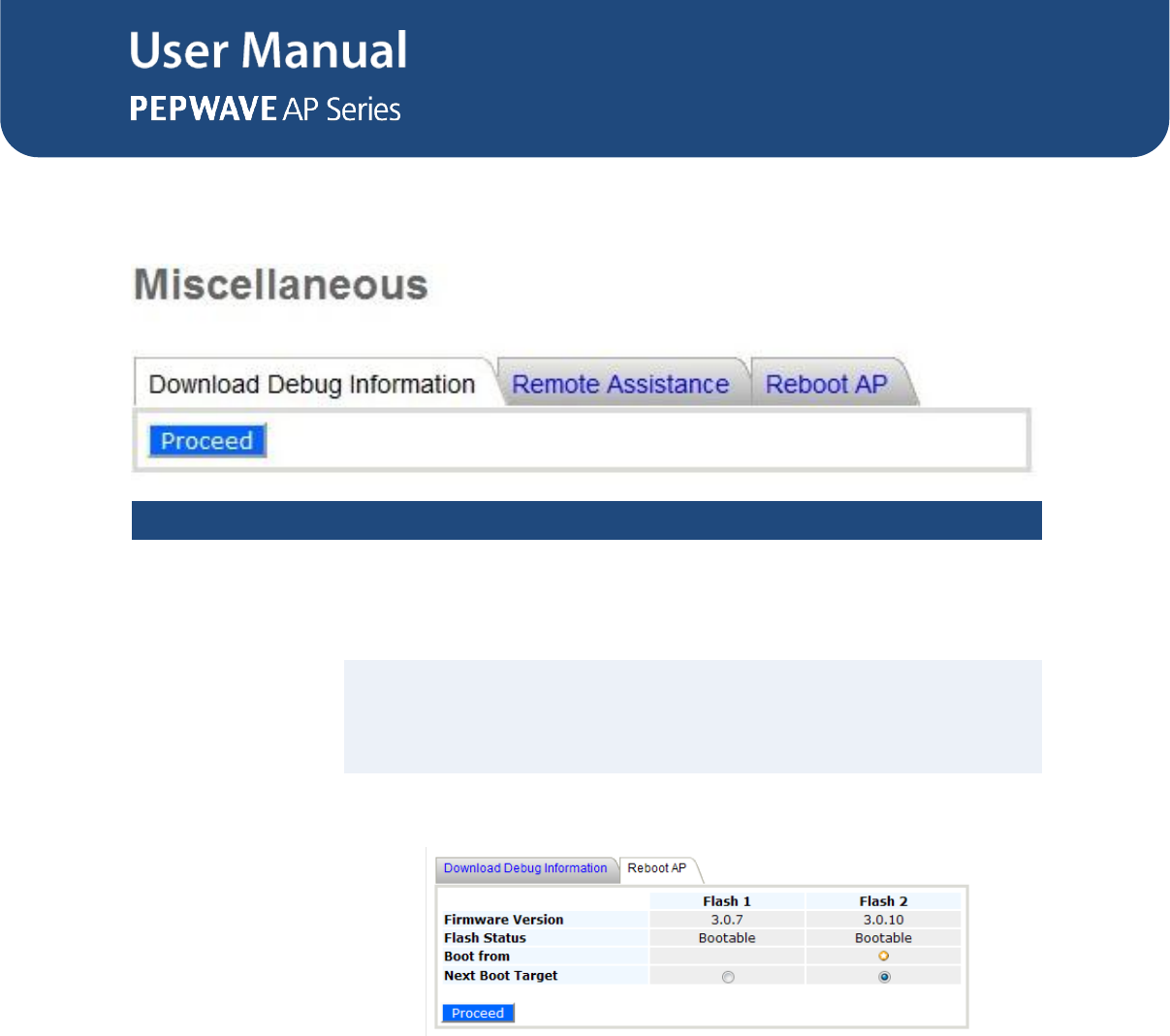Image resolution: width=1170 pixels, height=1036 pixels.
Task: Click Proceed button below the flash table
Action: (478, 1013)
